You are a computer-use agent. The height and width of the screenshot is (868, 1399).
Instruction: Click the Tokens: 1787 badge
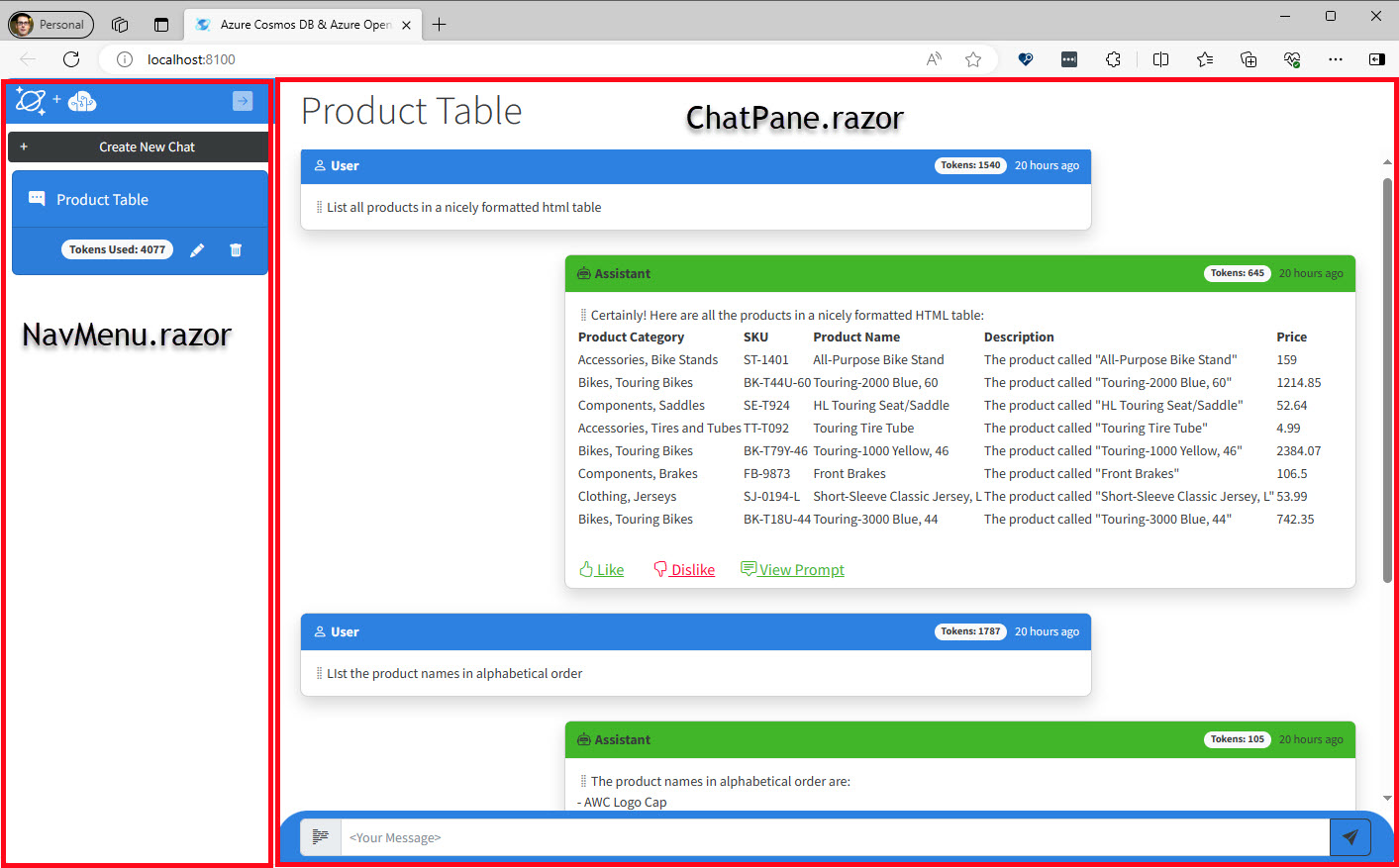point(970,631)
